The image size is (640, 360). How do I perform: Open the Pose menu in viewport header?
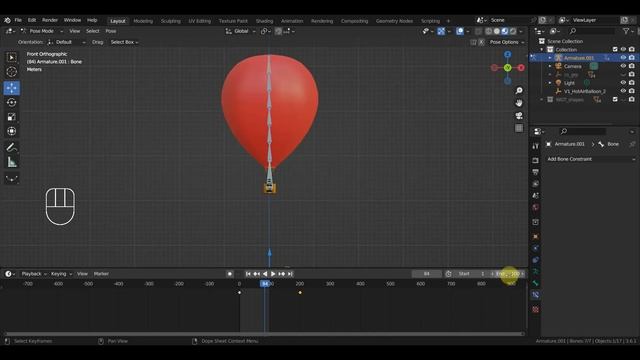111,31
